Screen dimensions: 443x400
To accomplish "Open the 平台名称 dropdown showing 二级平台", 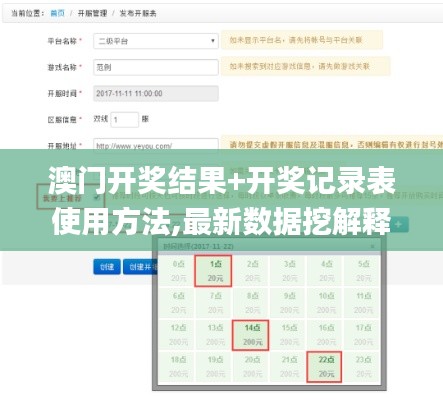I will tap(156, 41).
